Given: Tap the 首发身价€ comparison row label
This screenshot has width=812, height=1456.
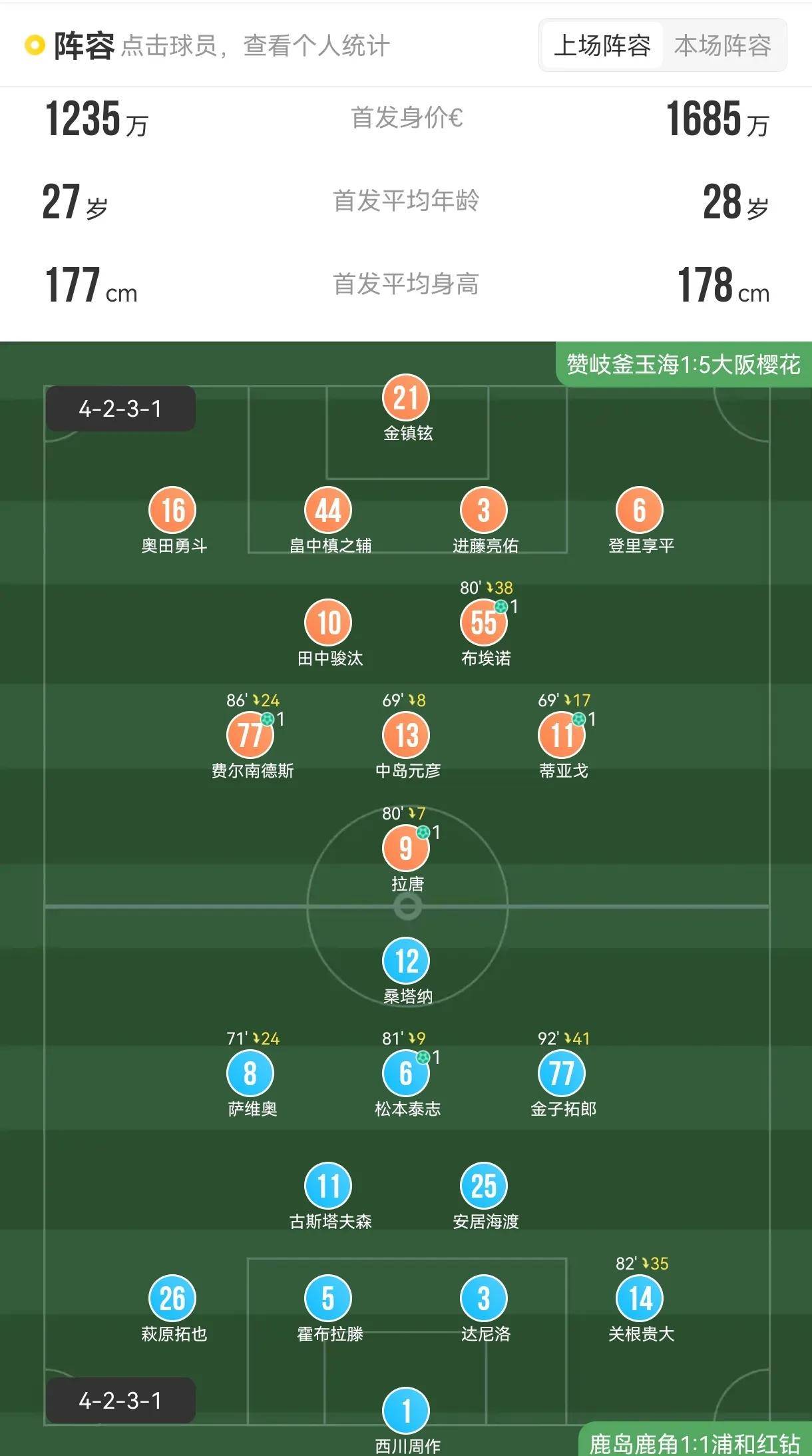Looking at the screenshot, I should tap(406, 119).
